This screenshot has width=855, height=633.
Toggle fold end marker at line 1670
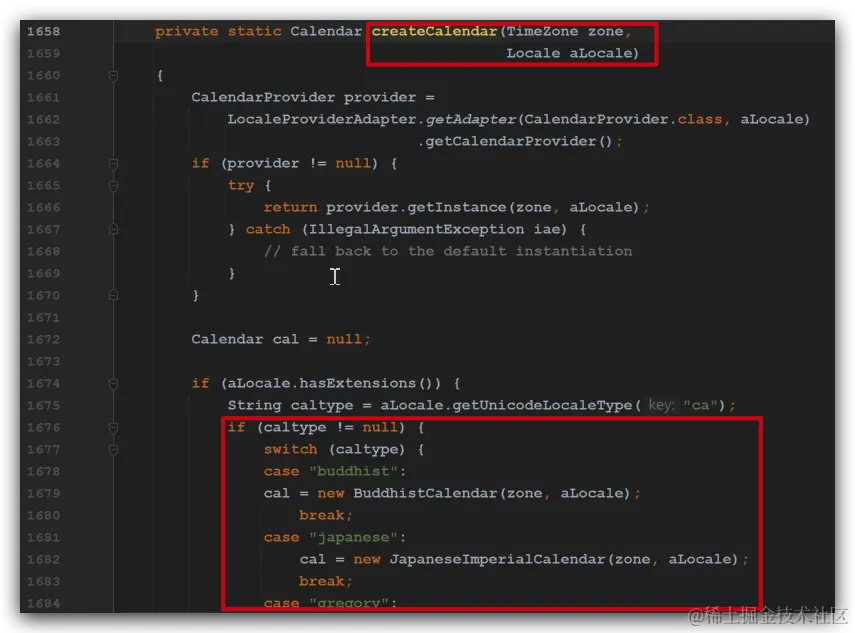[113, 296]
